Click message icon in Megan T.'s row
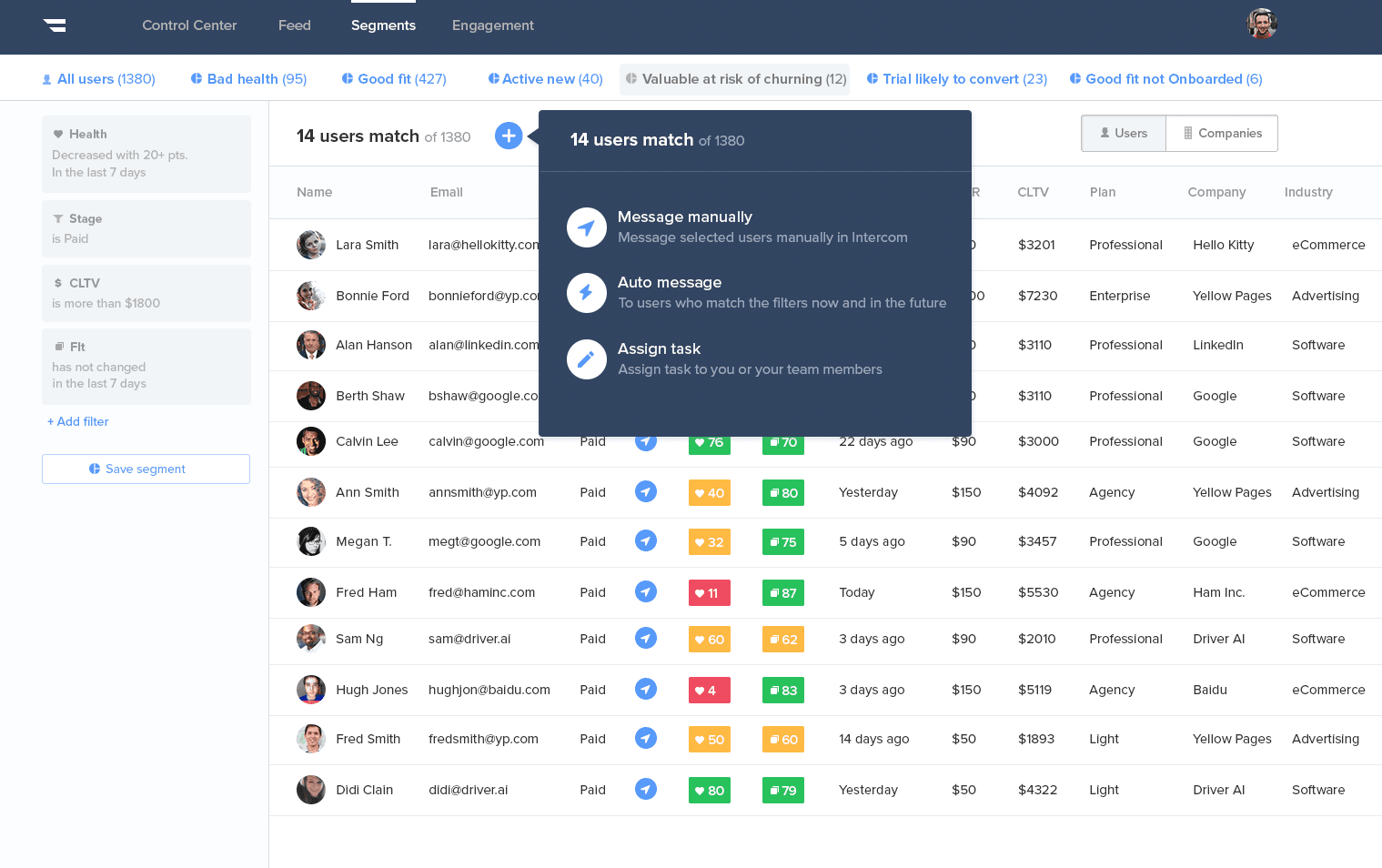 tap(646, 541)
